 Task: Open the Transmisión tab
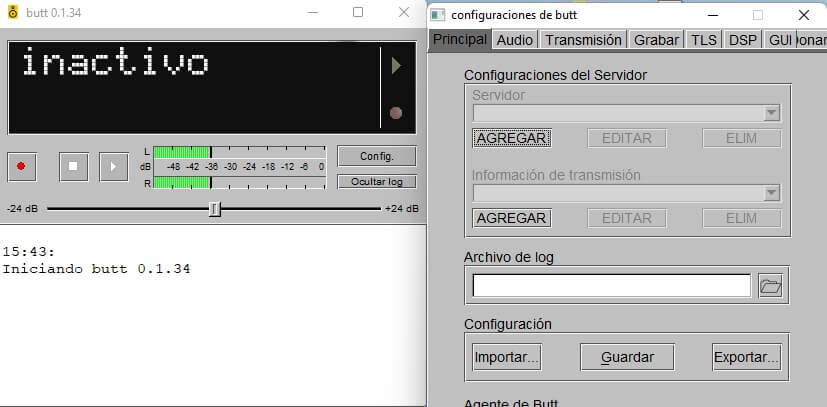coord(583,40)
